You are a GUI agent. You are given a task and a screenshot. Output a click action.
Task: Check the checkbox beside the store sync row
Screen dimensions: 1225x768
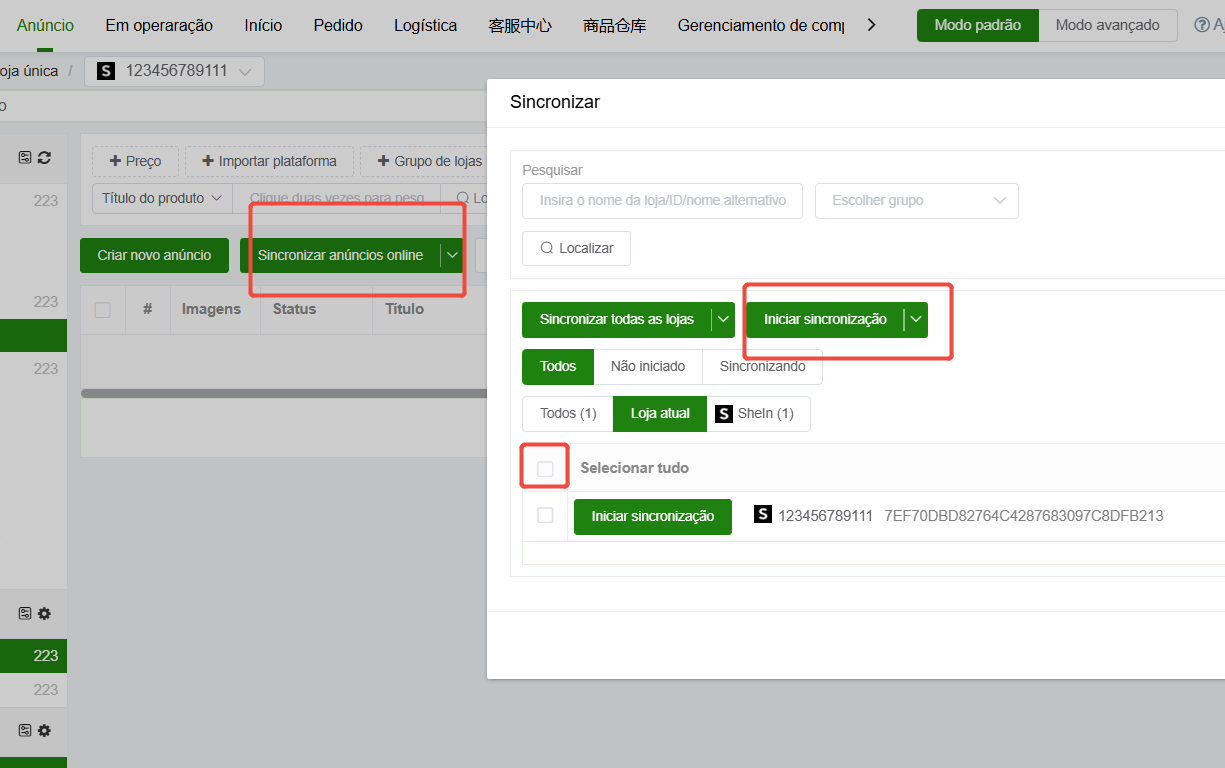pyautogui.click(x=545, y=514)
